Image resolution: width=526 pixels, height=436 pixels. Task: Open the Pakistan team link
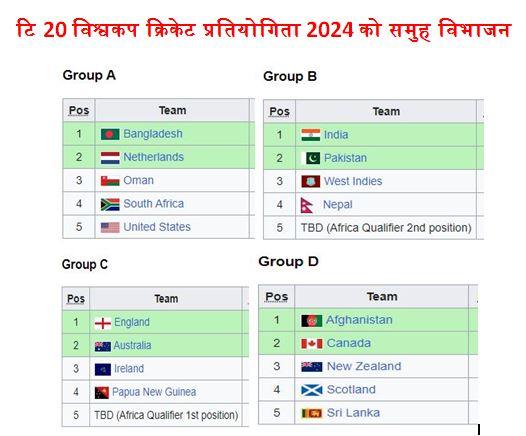point(345,158)
